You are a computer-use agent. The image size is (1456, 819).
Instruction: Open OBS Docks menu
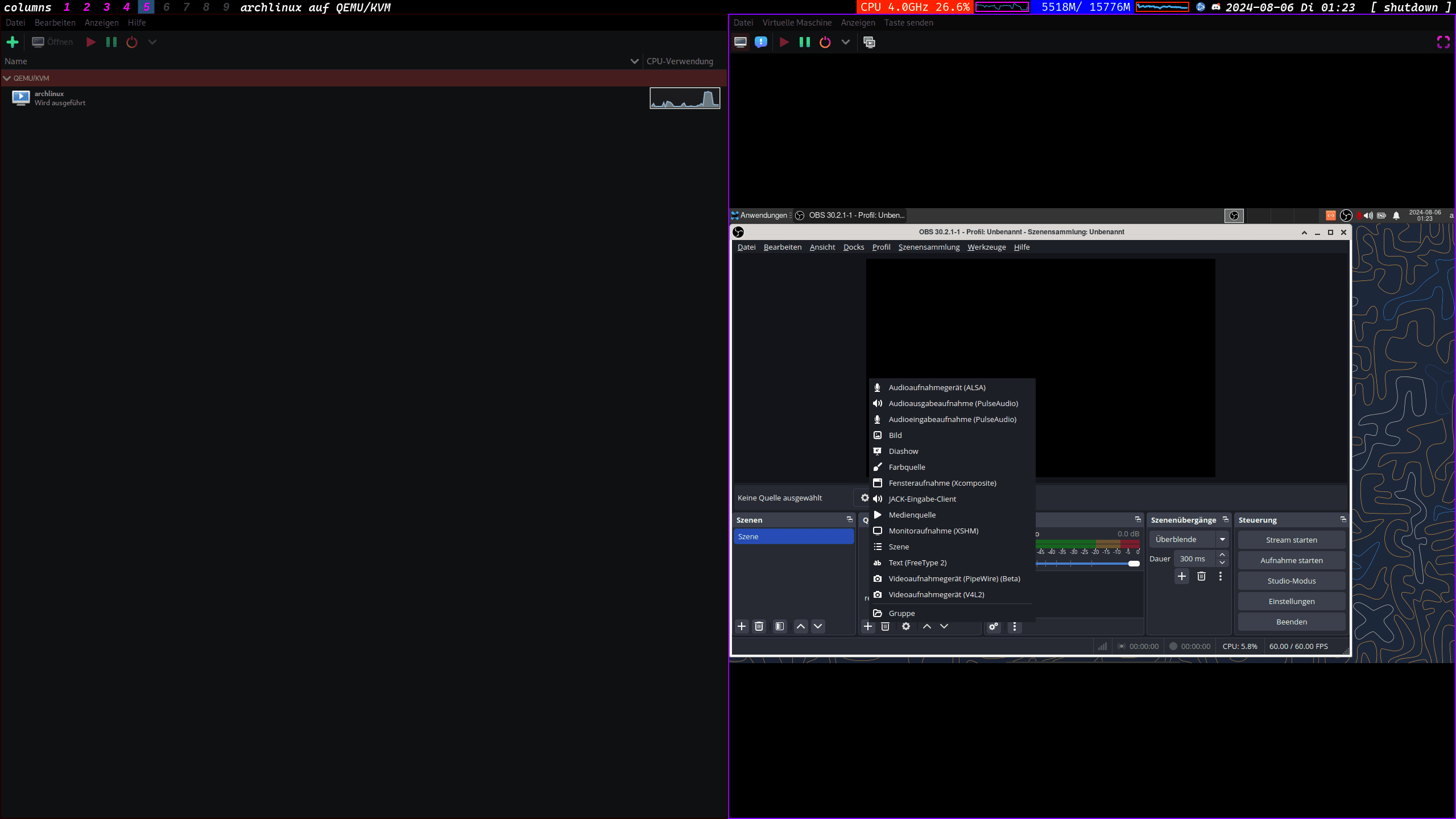click(854, 247)
